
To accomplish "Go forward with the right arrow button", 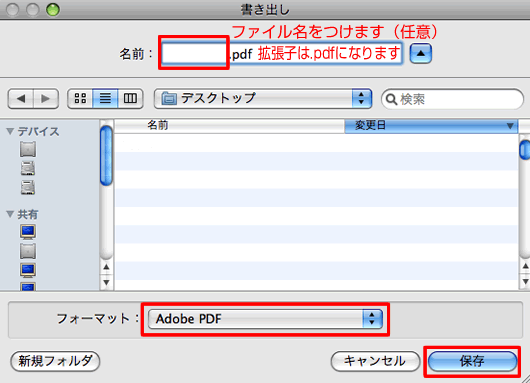I will [46, 99].
